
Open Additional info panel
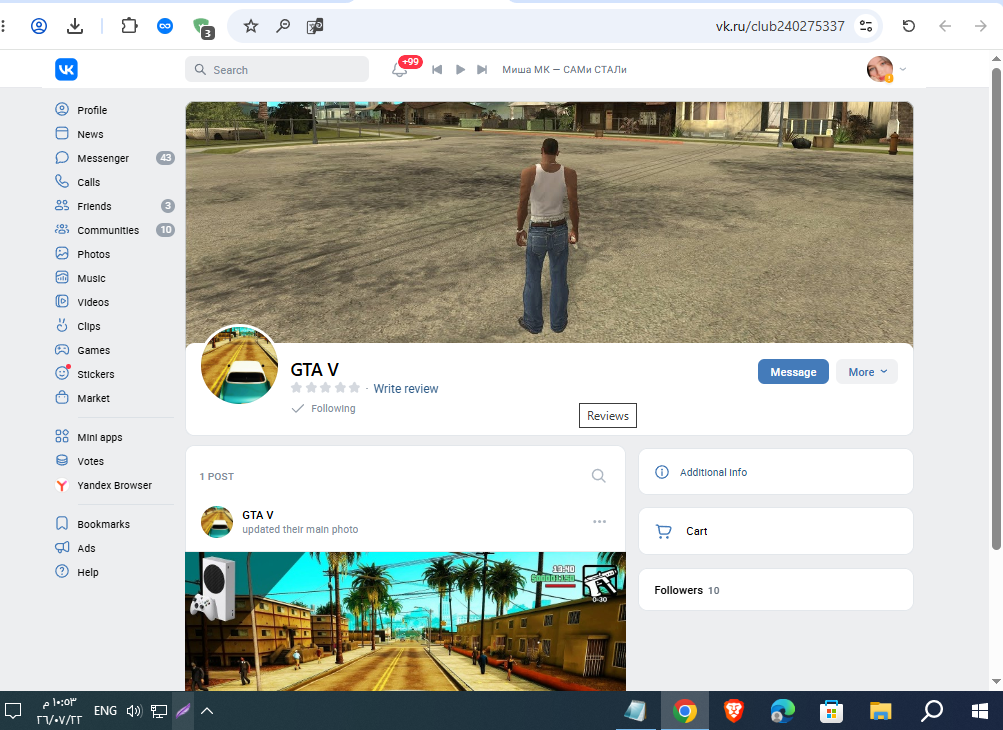(775, 472)
